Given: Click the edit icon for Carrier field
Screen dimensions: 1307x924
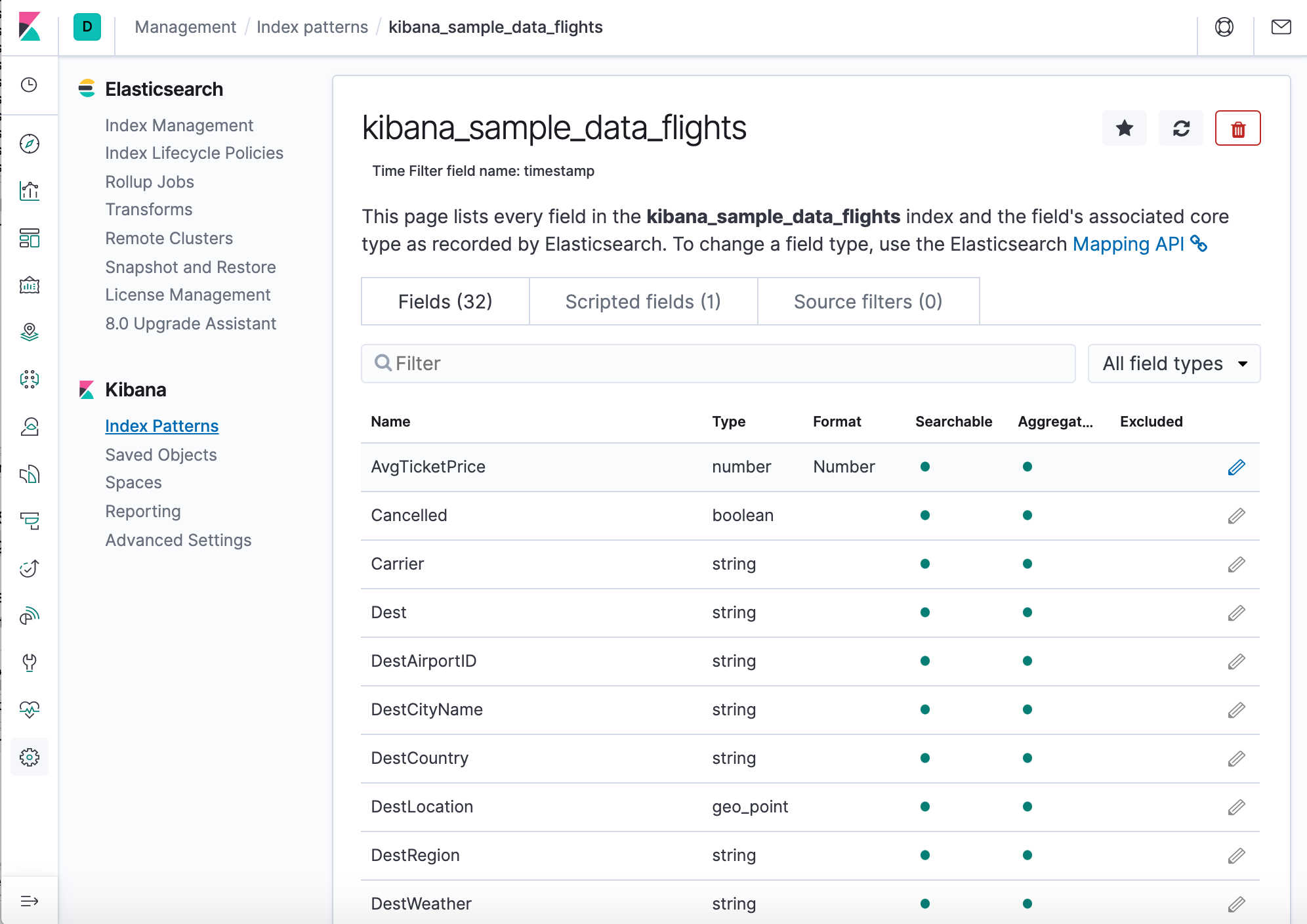Looking at the screenshot, I should pos(1237,564).
